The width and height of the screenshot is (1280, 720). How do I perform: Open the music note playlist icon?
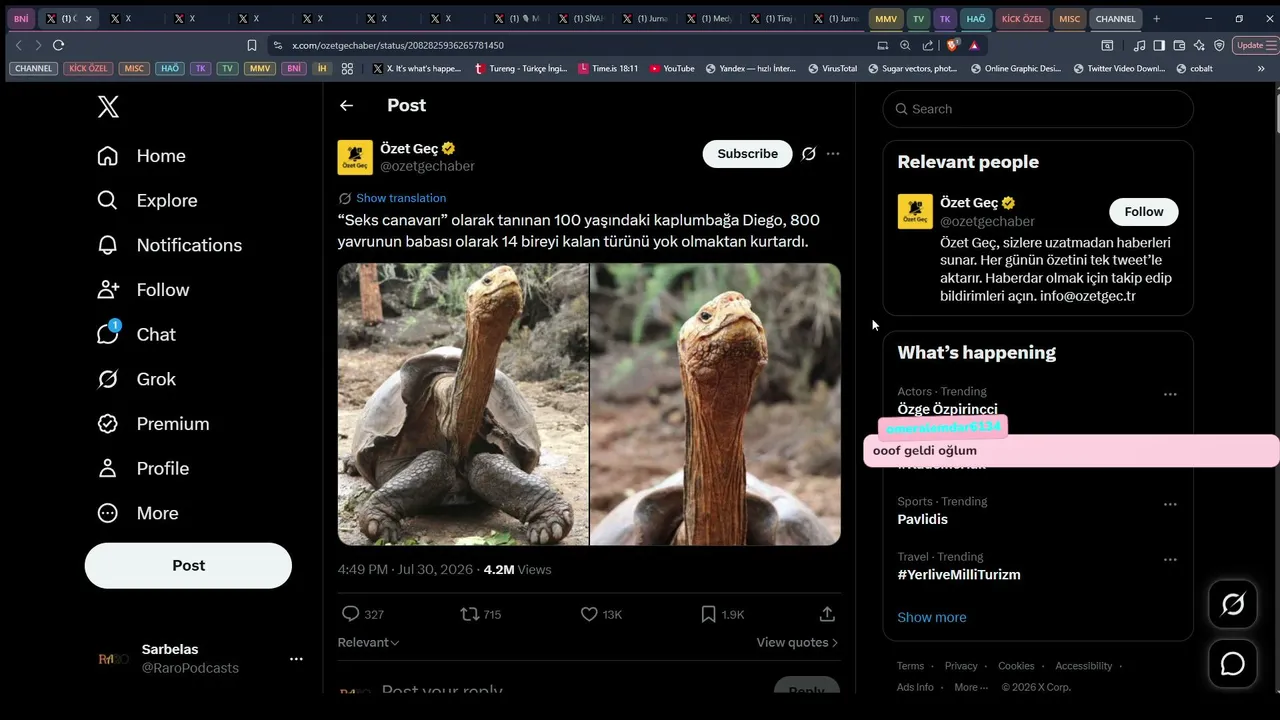(1139, 45)
